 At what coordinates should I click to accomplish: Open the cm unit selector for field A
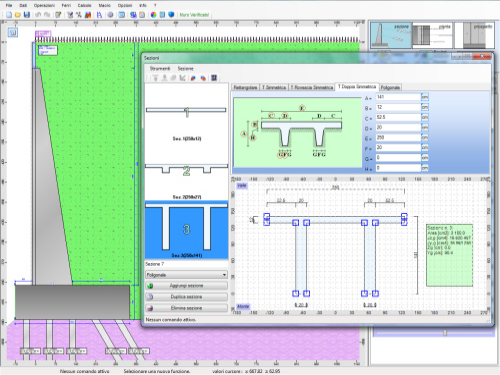[425, 97]
